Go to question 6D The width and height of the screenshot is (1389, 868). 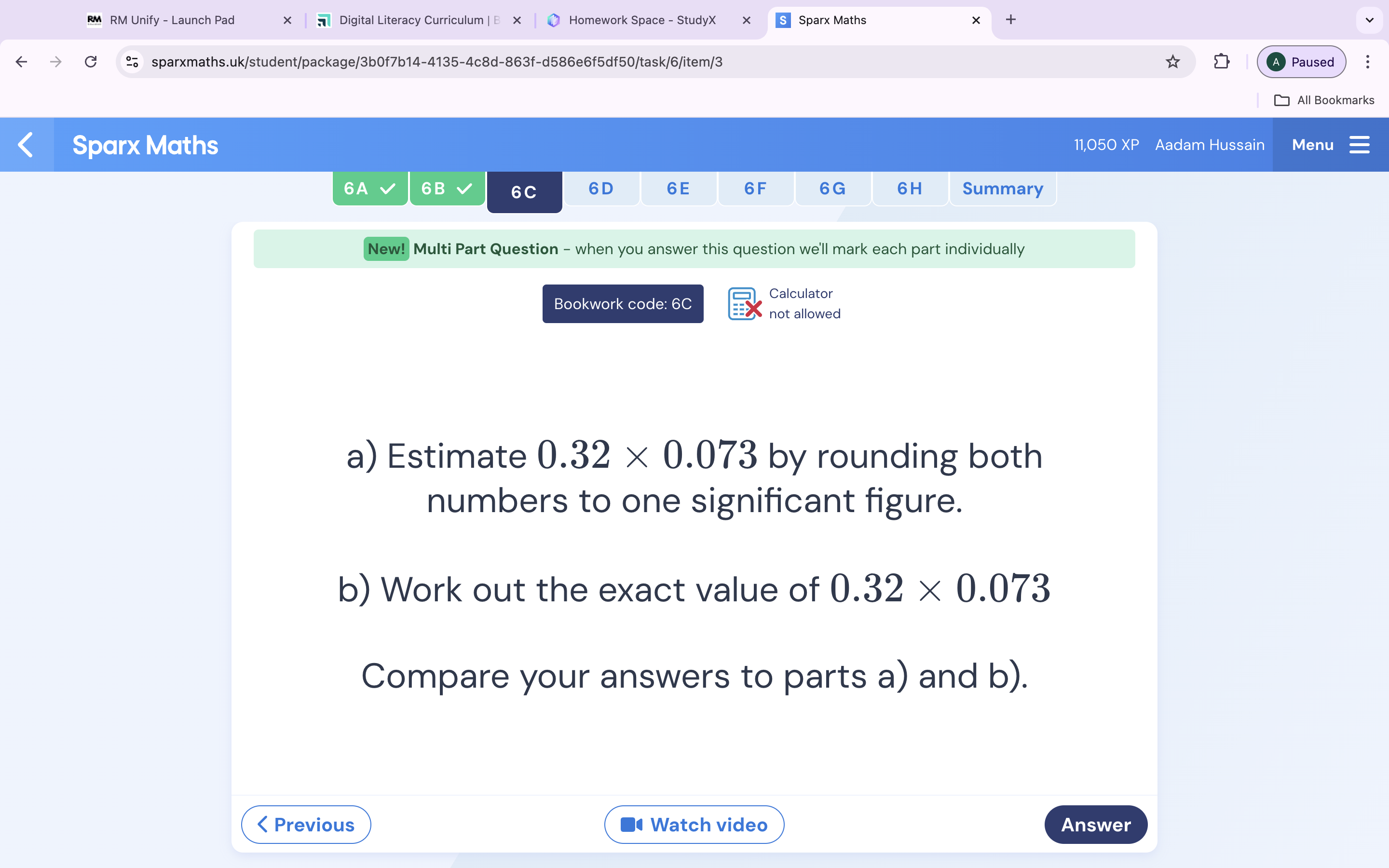tap(601, 188)
